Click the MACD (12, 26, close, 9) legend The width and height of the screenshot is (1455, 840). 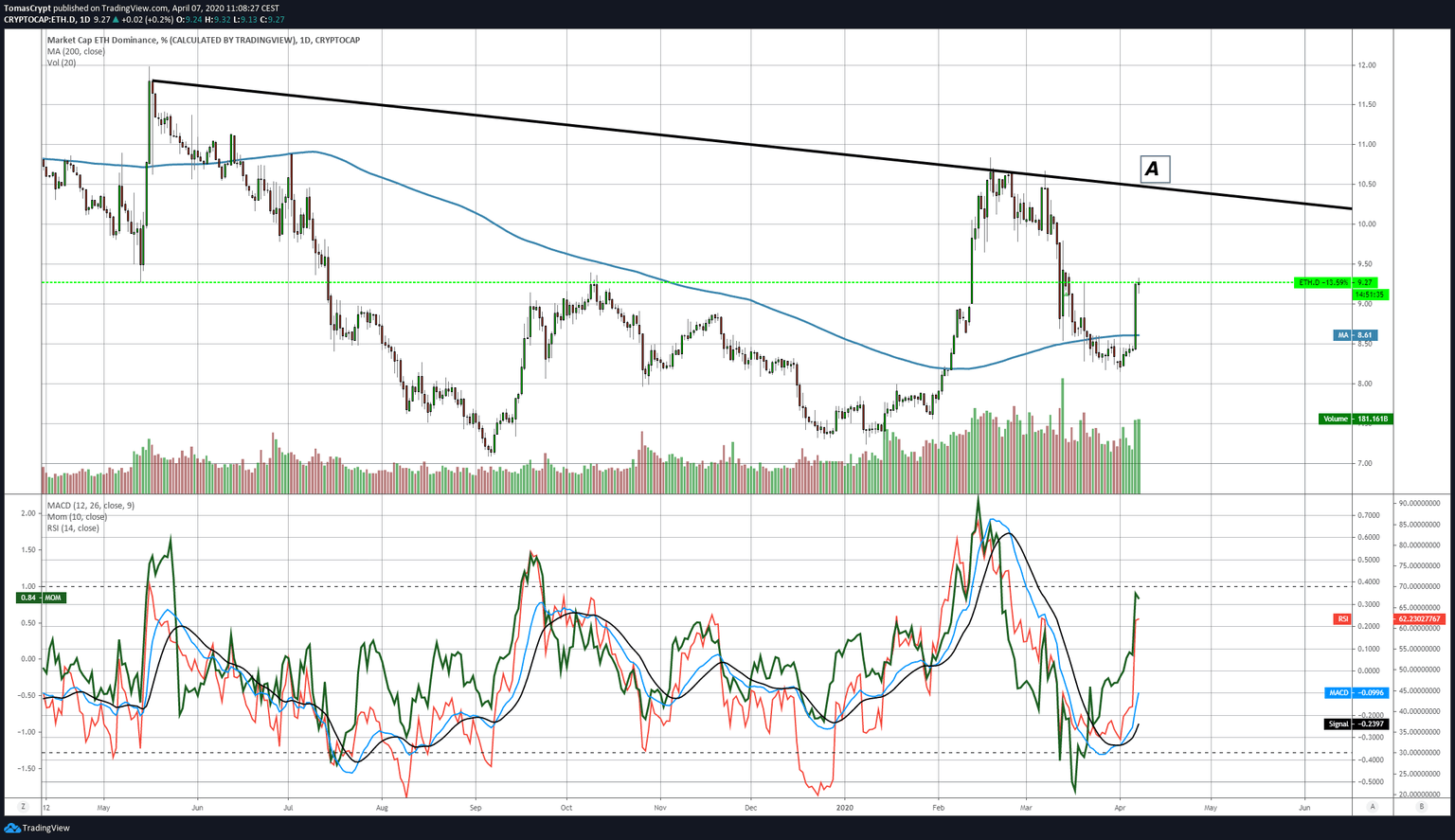coord(90,505)
